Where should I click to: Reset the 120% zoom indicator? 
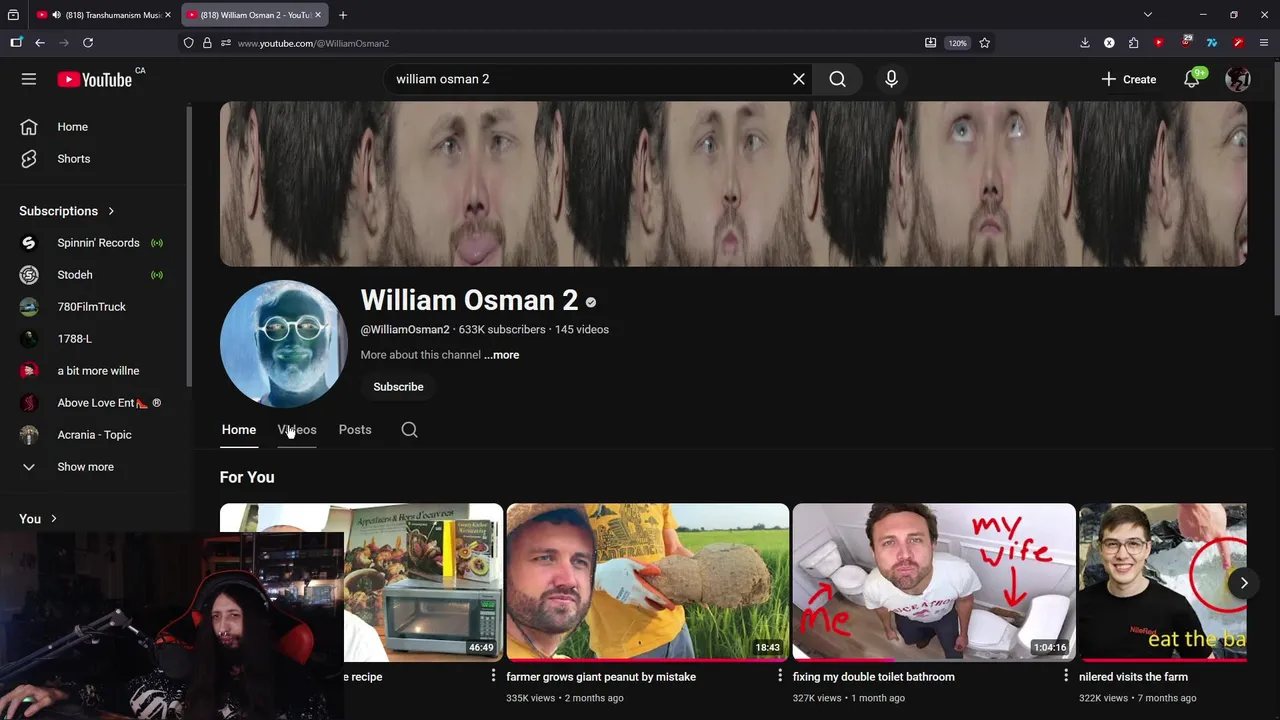pos(958,43)
